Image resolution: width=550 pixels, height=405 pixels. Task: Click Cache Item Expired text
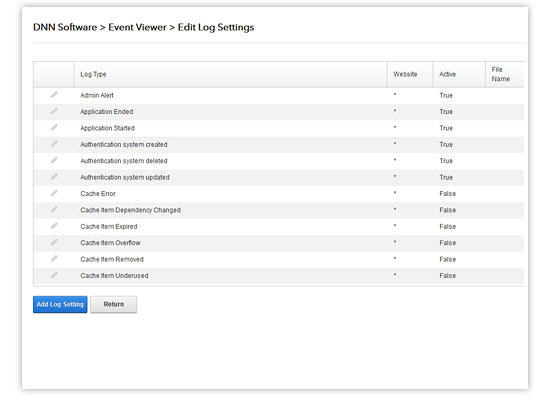pyautogui.click(x=109, y=227)
